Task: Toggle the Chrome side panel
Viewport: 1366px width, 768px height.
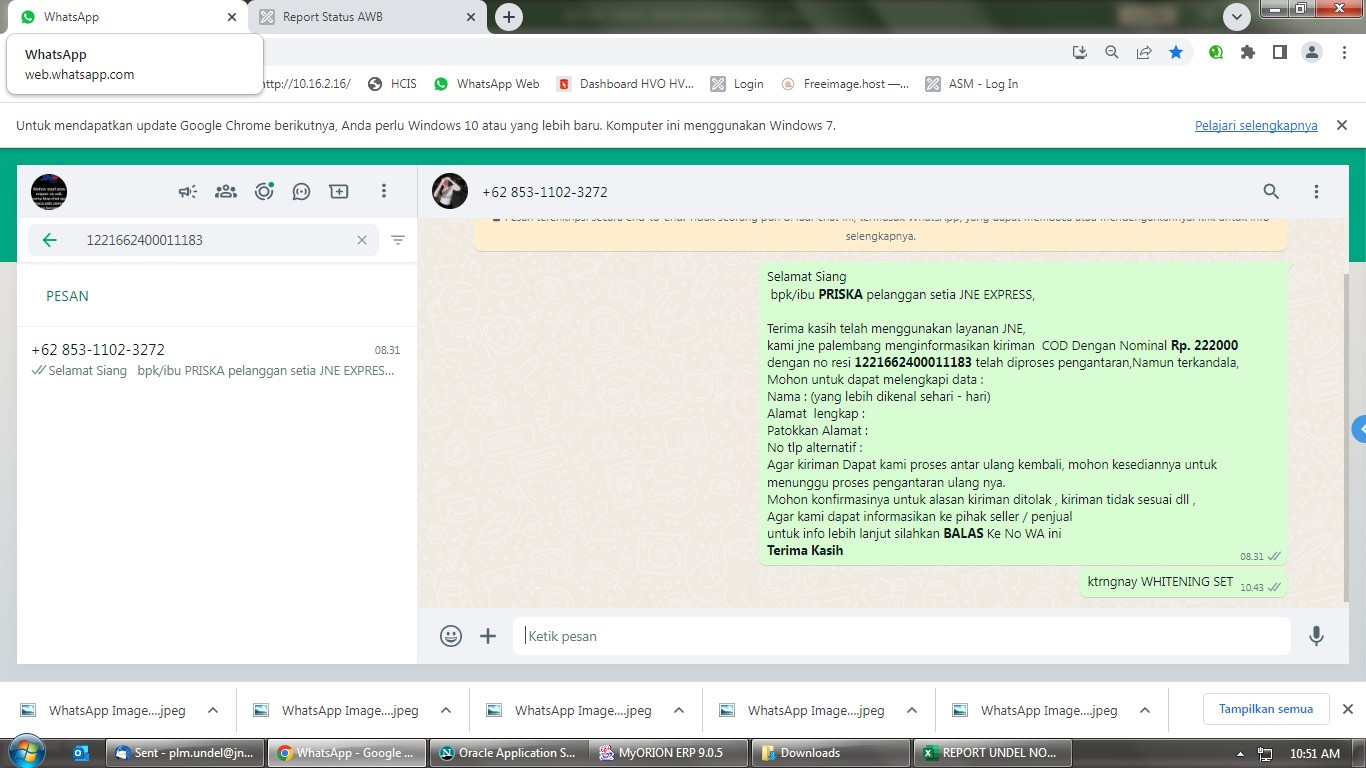Action: coord(1279,52)
